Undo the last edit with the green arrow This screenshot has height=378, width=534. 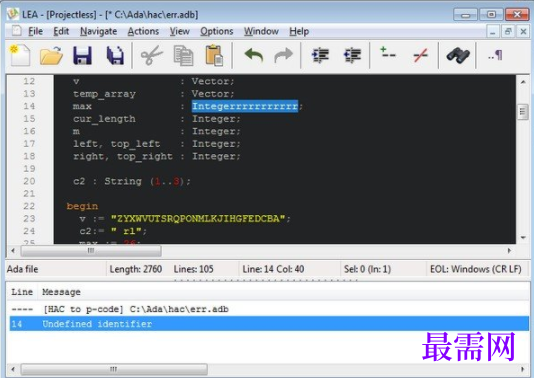[254, 55]
